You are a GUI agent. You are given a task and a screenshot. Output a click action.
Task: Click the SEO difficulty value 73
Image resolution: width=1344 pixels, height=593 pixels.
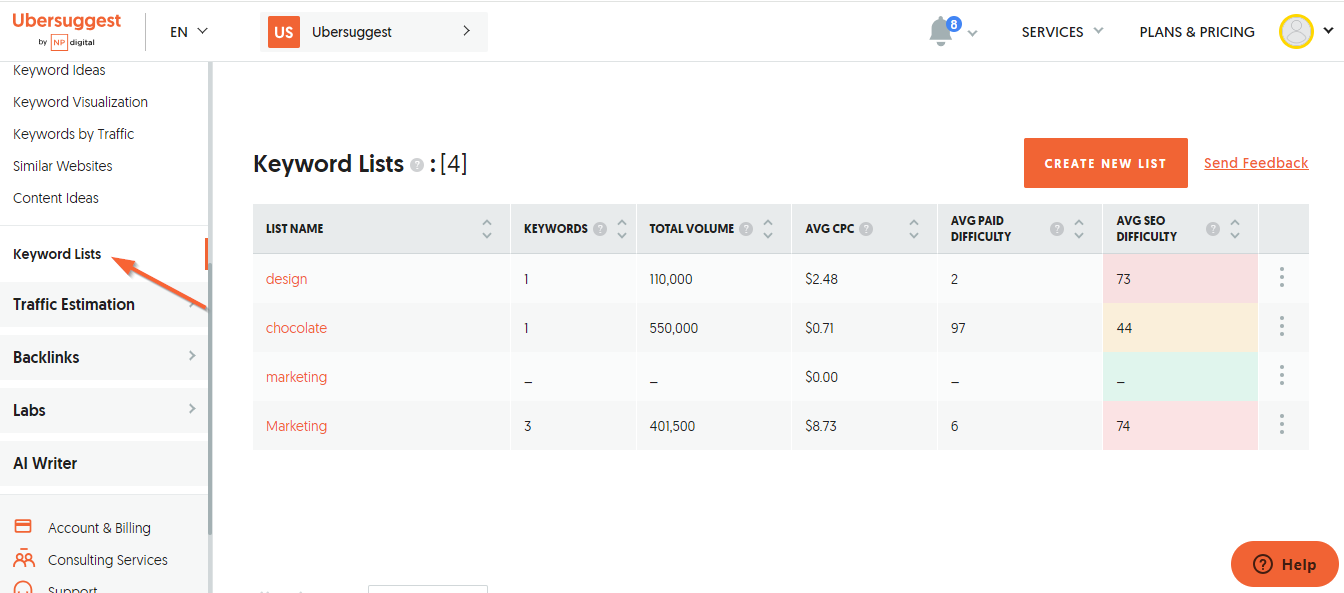(x=1123, y=279)
